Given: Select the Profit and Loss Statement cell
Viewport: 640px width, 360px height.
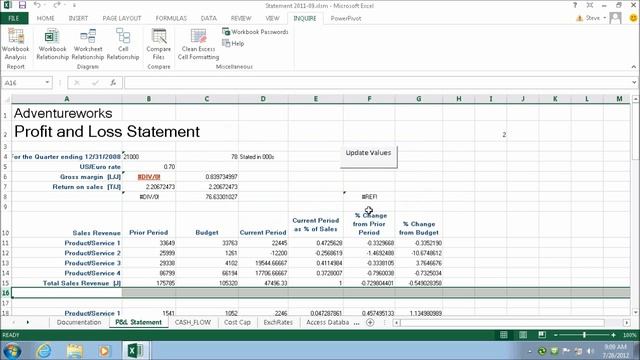Looking at the screenshot, I should pyautogui.click(x=67, y=131).
